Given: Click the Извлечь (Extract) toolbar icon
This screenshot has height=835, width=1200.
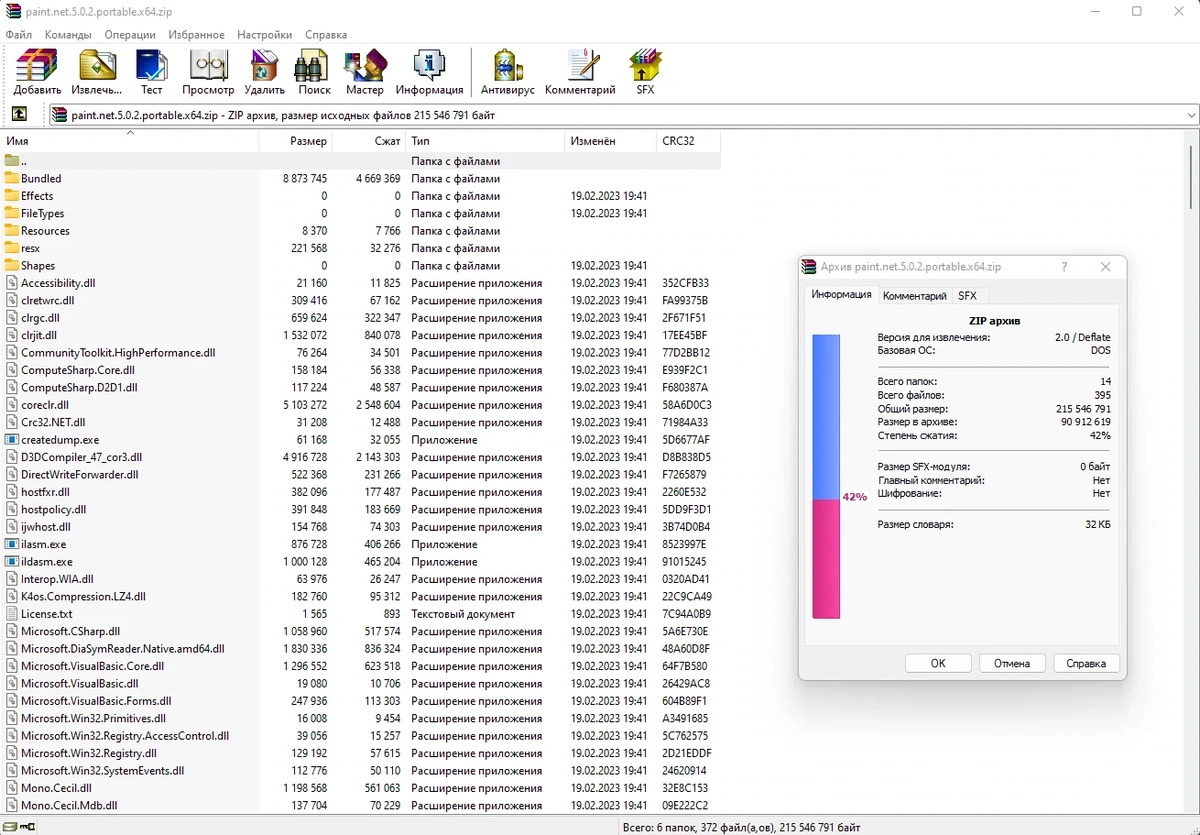Looking at the screenshot, I should click(x=97, y=65).
